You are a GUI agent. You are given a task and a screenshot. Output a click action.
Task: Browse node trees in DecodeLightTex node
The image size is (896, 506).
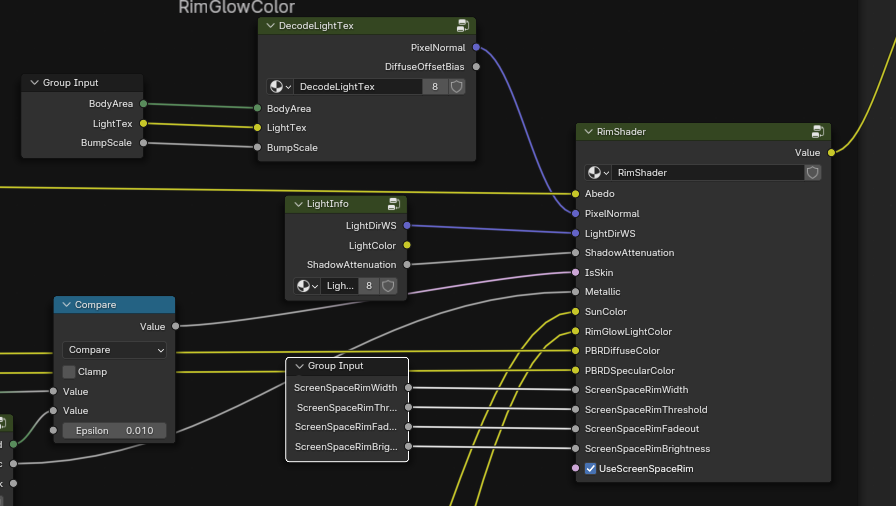(x=280, y=87)
